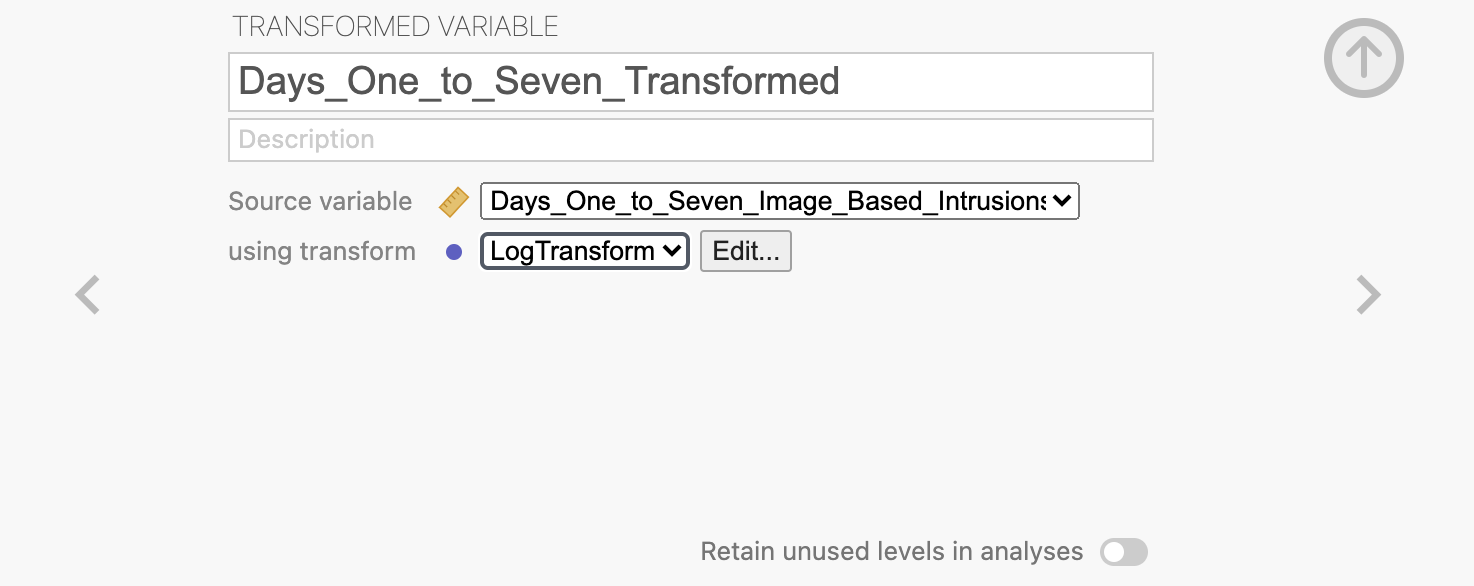Click the arrow on LogTransform selector
This screenshot has height=586, width=1474.
click(x=672, y=251)
